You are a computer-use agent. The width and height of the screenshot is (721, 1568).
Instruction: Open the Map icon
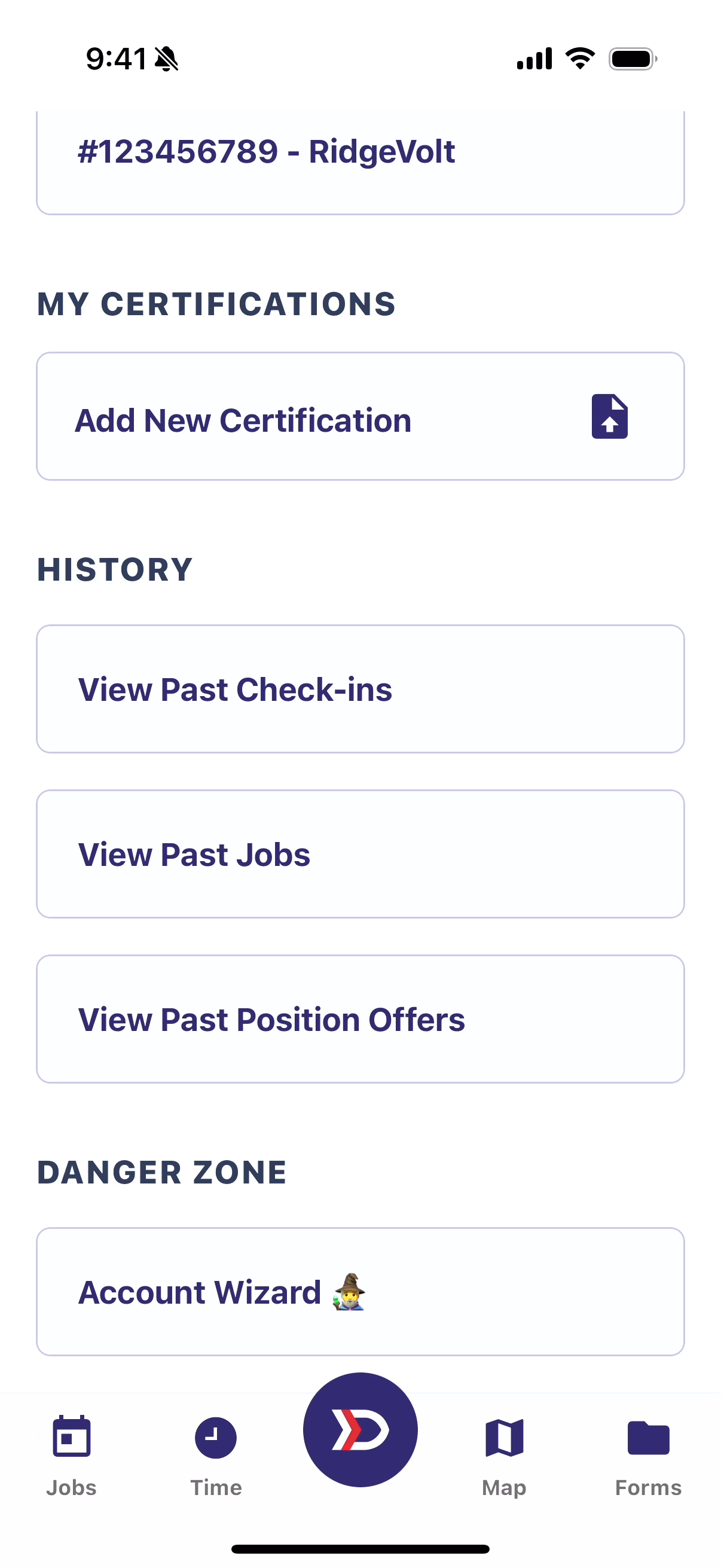click(x=505, y=1438)
